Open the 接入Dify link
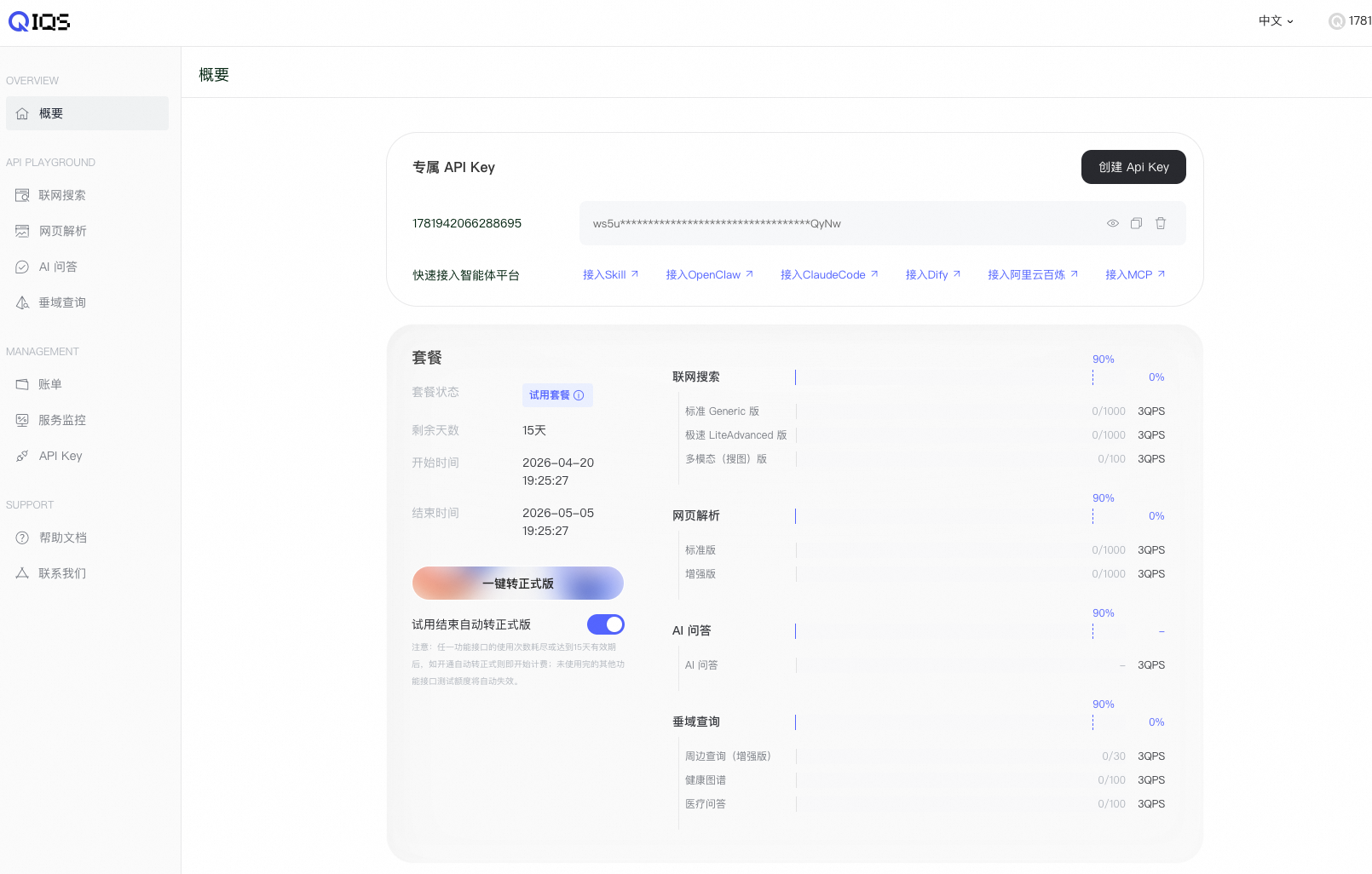1372x874 pixels. coord(933,274)
